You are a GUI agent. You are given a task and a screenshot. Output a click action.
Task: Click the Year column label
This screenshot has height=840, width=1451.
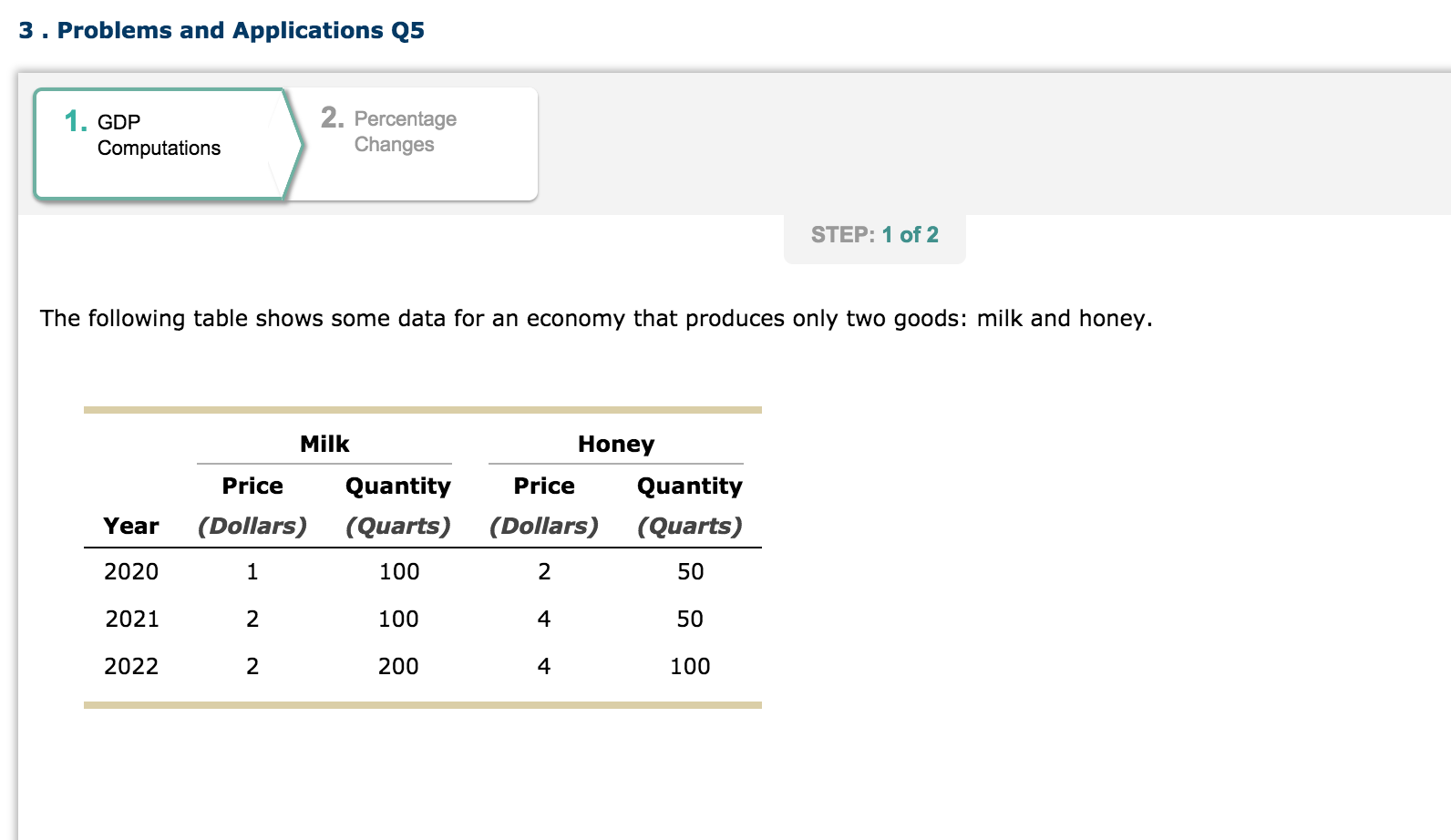pos(130,526)
